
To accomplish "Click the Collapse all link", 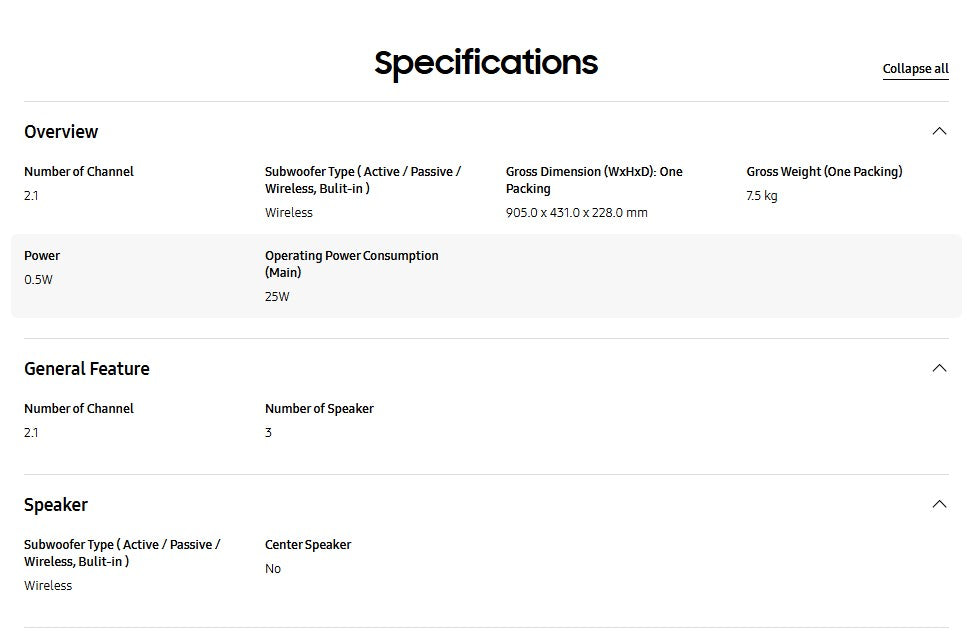I will pyautogui.click(x=915, y=69).
